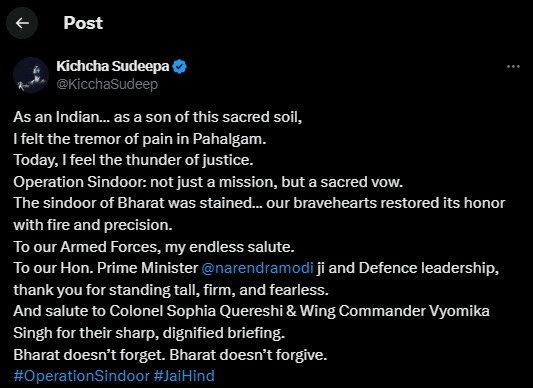This screenshot has width=533, height=388.
Task: Click the blue verified badge
Action: [x=179, y=66]
